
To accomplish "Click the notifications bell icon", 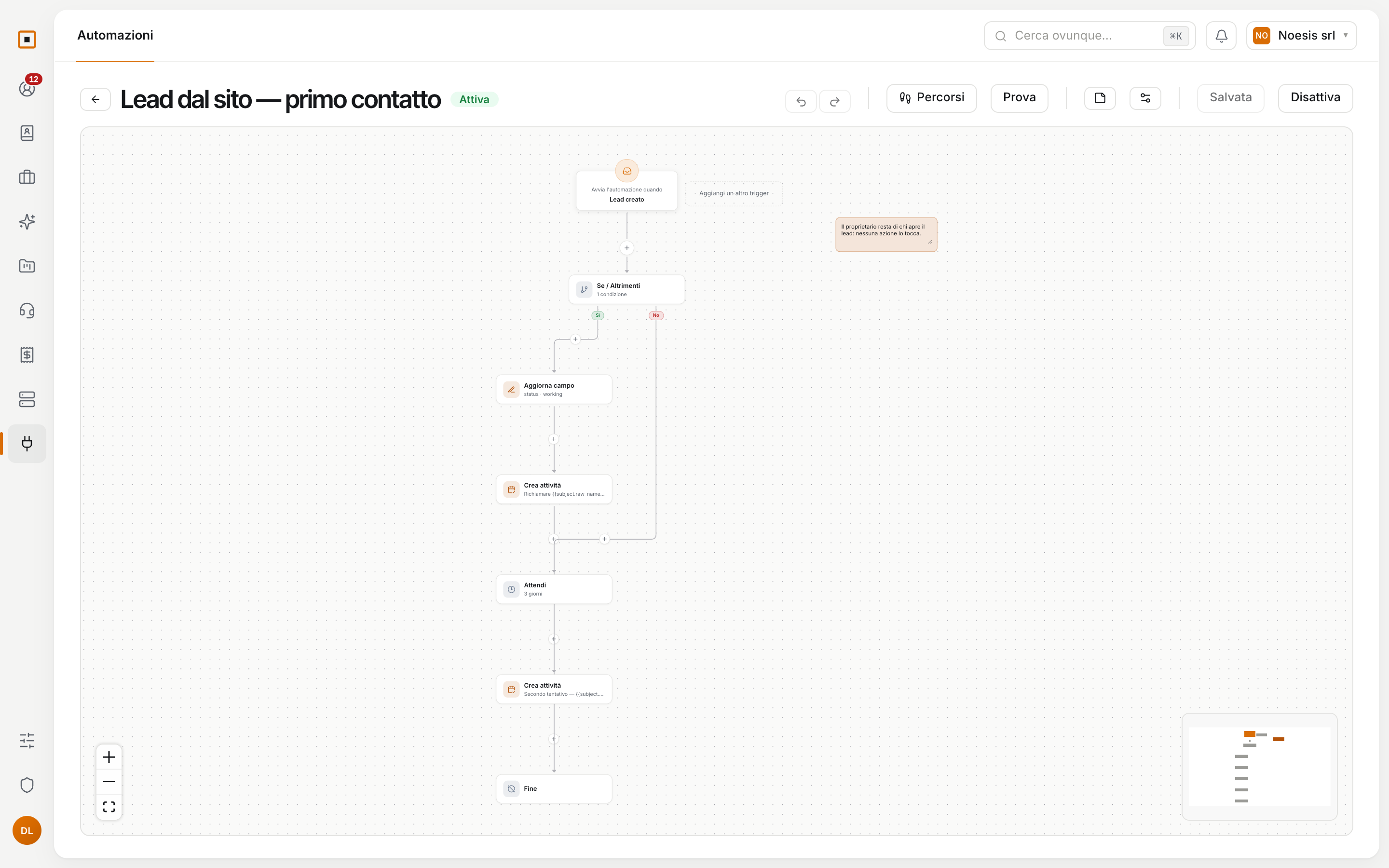I will click(x=1221, y=36).
